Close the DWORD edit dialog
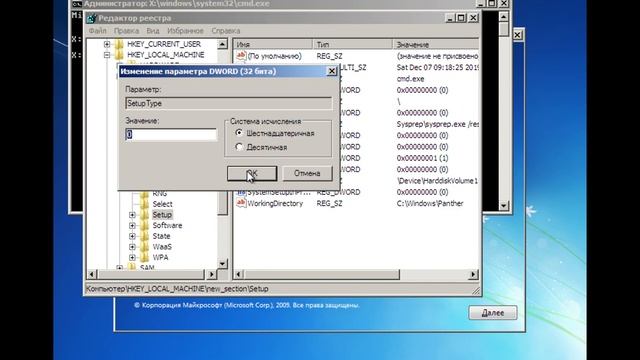 (332, 71)
